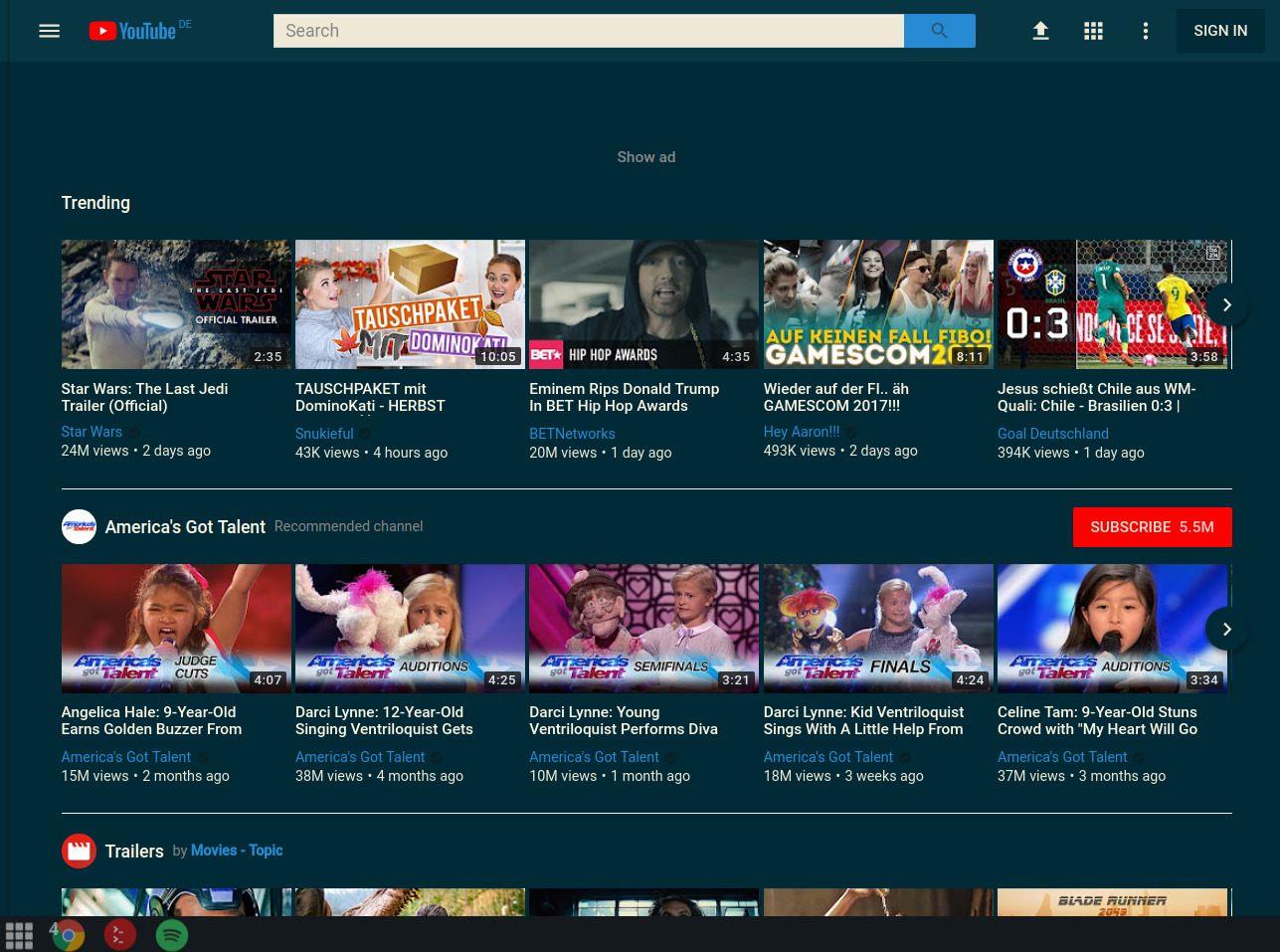Open the taskbar app launcher grid
This screenshot has height=952, width=1280.
[19, 935]
